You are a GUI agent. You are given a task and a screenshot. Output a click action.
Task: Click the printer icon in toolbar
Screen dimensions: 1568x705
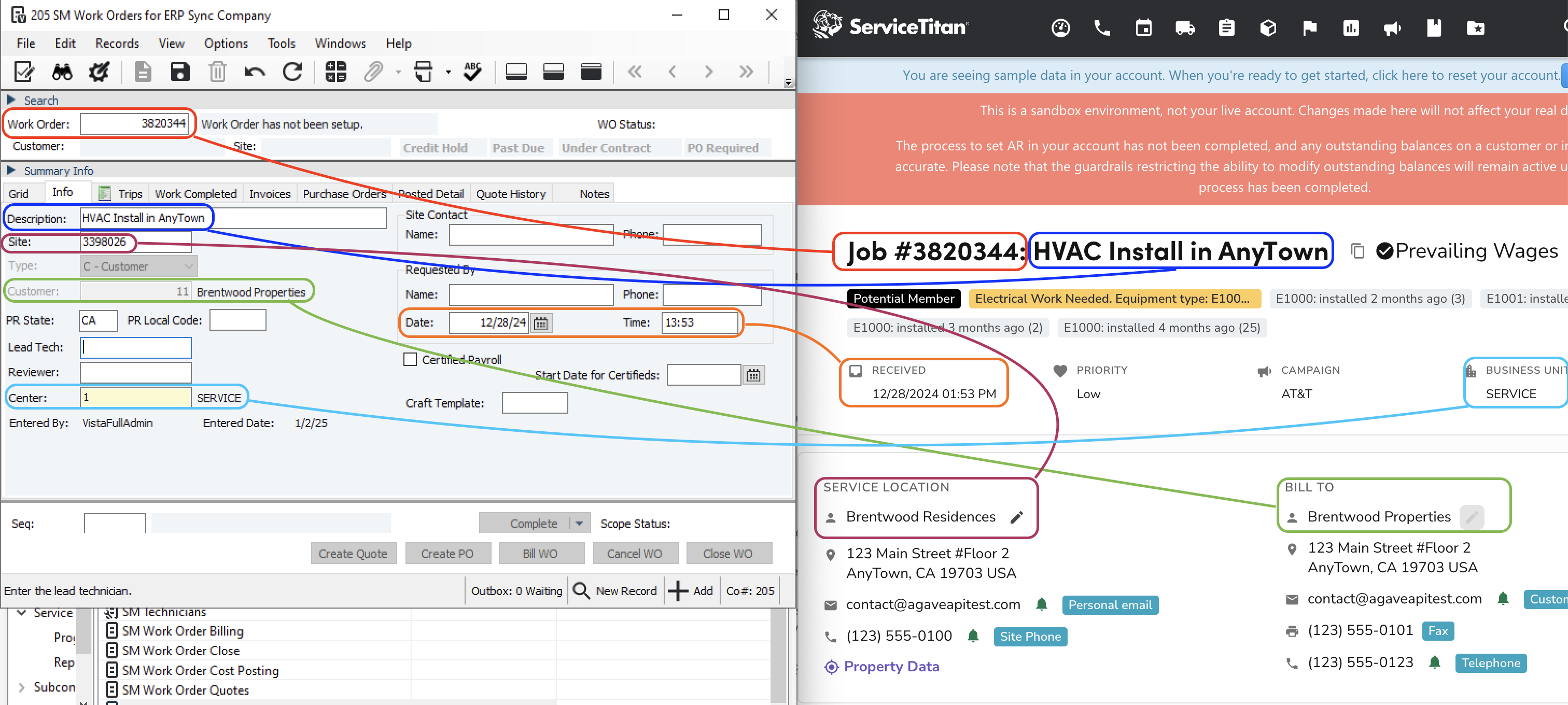[423, 72]
